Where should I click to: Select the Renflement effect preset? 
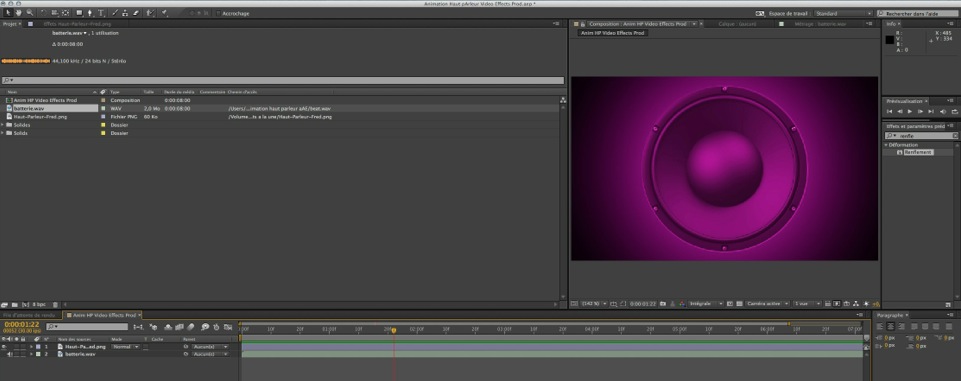pyautogui.click(x=919, y=152)
